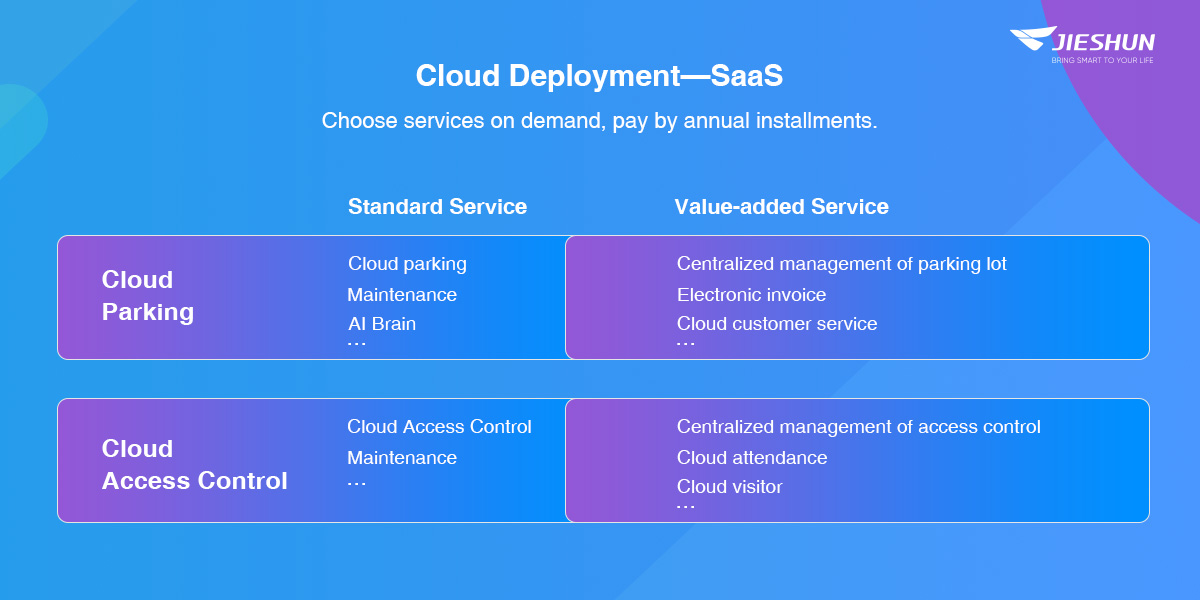The width and height of the screenshot is (1200, 600).
Task: Click 'Maintenance' in the Access Control row
Action: 402,458
